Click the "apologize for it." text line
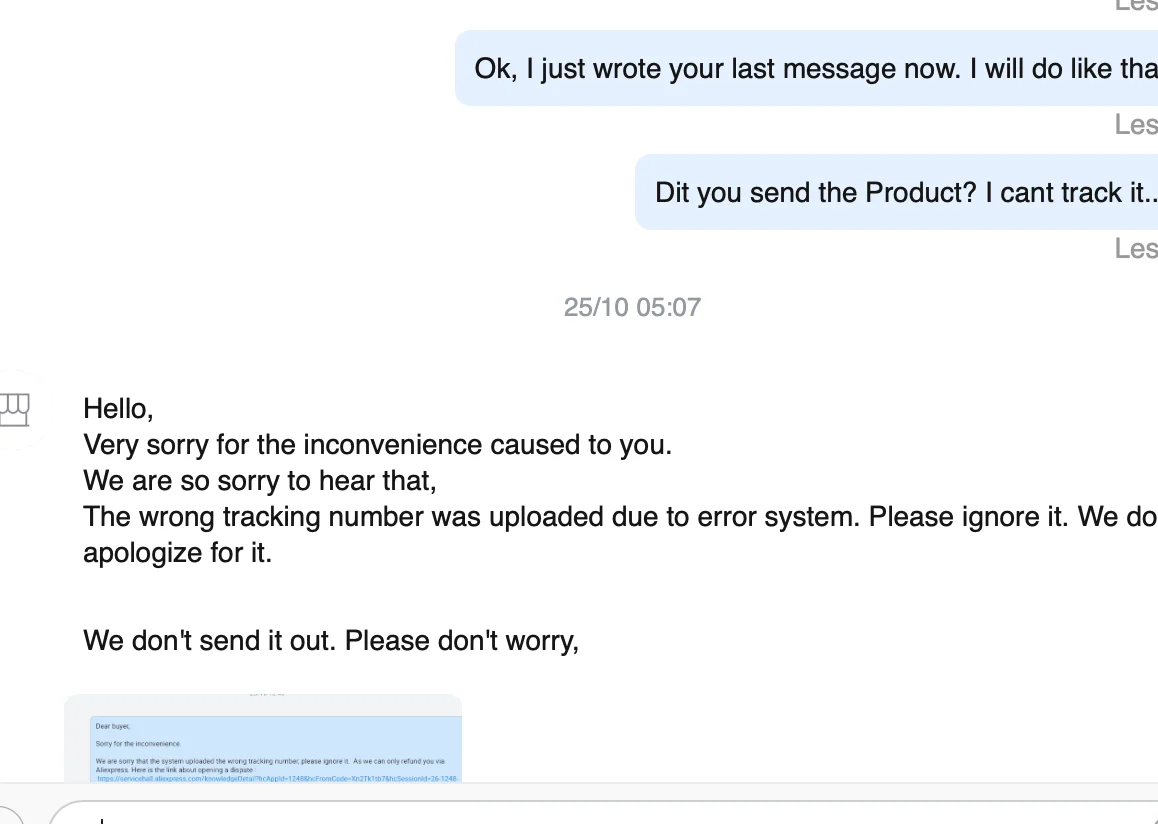The height and width of the screenshot is (824, 1158). point(177,553)
